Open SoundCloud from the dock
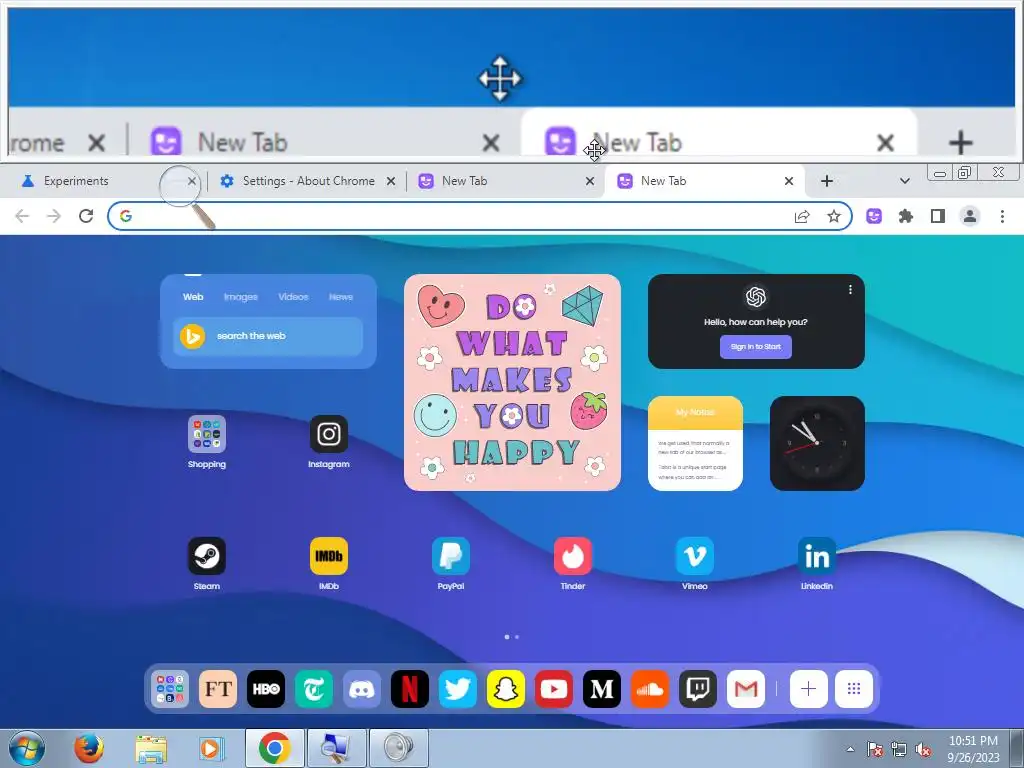The width and height of the screenshot is (1024, 768). (x=650, y=689)
